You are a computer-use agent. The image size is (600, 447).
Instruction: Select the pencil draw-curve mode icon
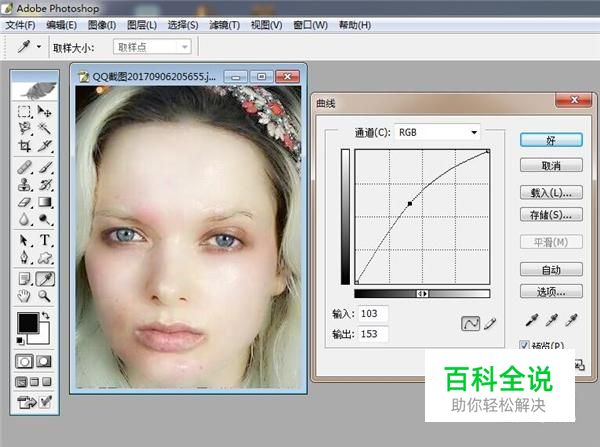click(x=490, y=322)
